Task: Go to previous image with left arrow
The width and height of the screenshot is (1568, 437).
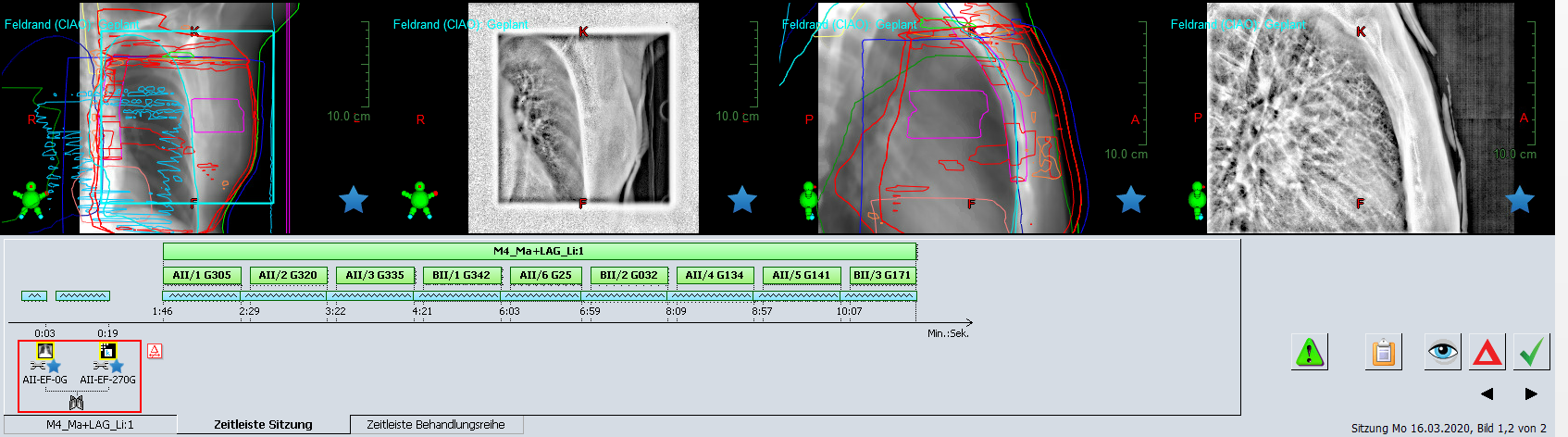Action: tap(1487, 393)
